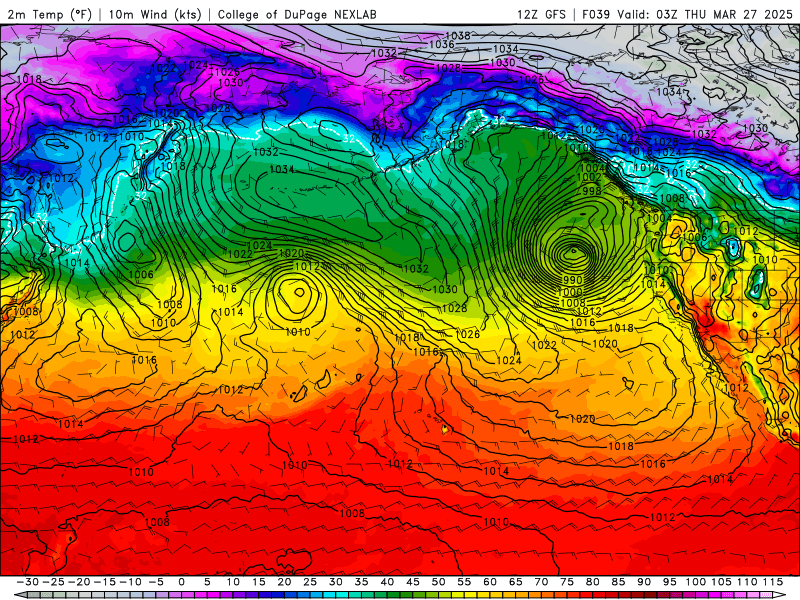
Task: Click the 55 value on temperature scale
Action: pyautogui.click(x=464, y=582)
